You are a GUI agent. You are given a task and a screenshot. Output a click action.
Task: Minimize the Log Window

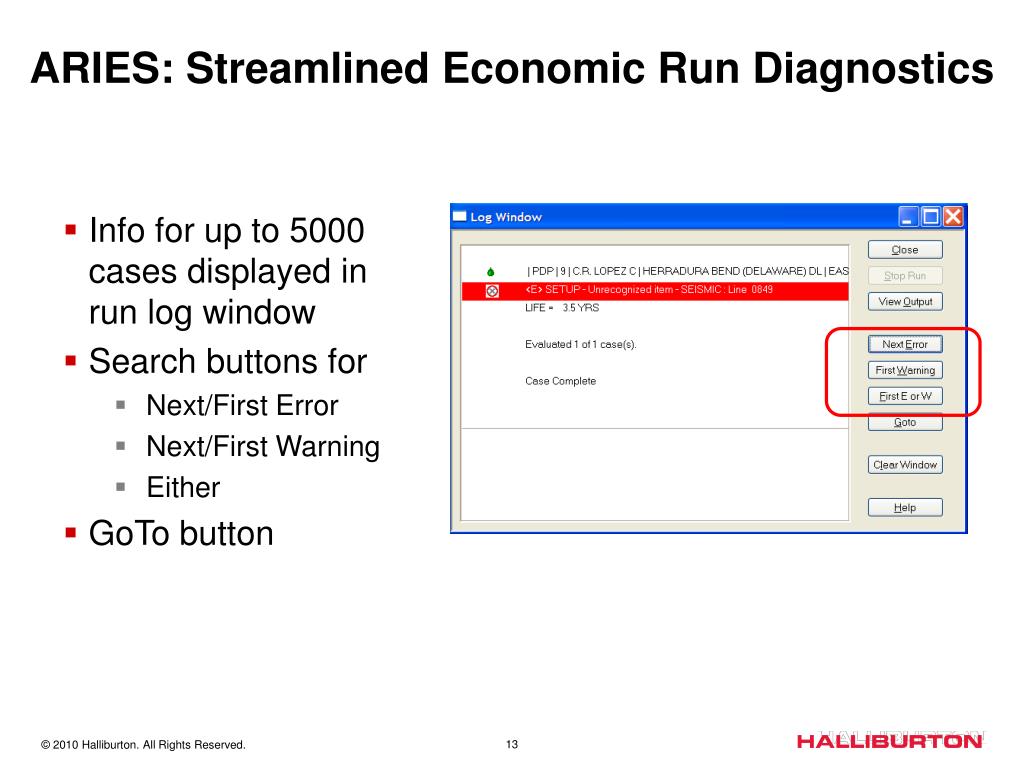908,216
